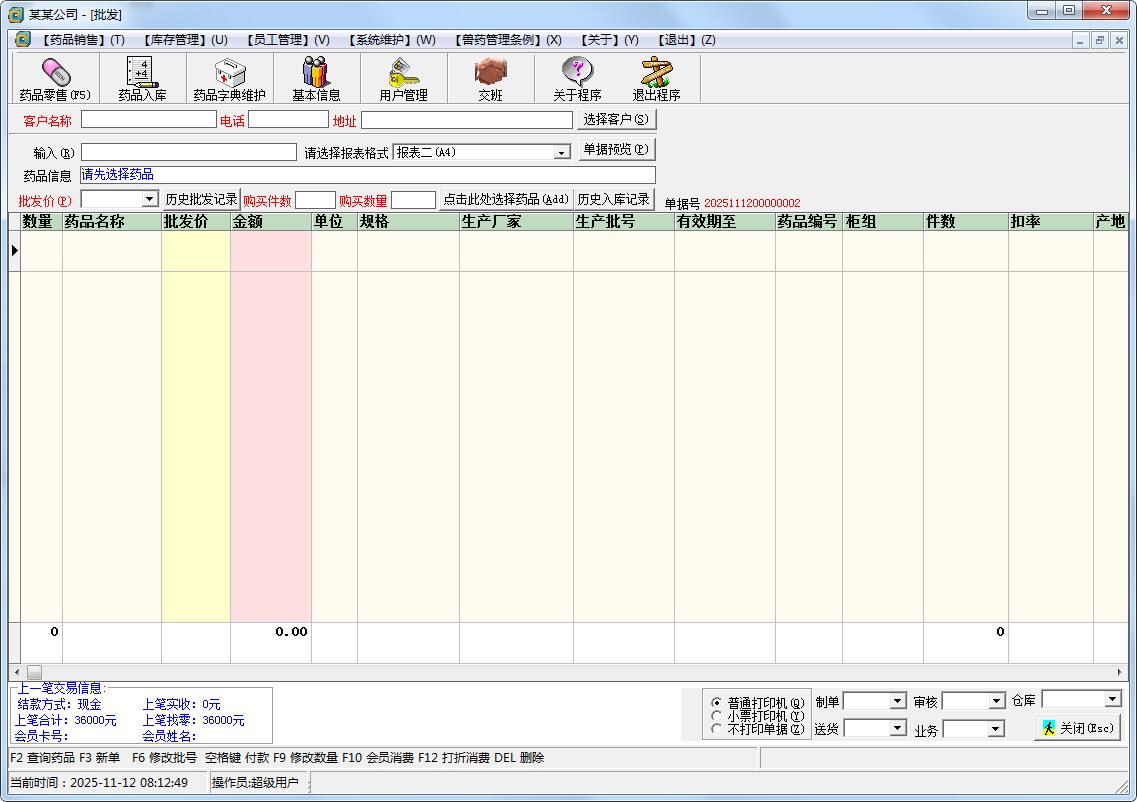Click the 基本信息 toolbar icon

point(316,78)
